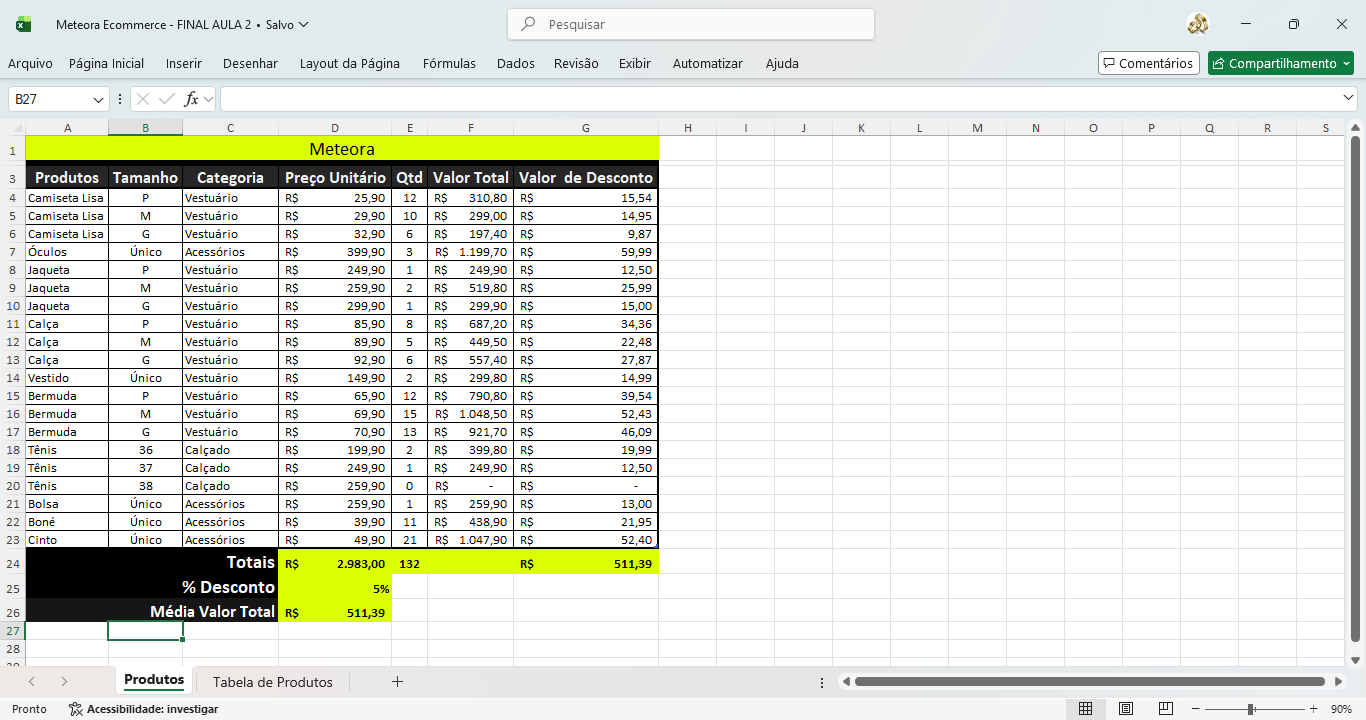This screenshot has height=720, width=1366.
Task: Click the Pesquisar search box
Action: 691,24
